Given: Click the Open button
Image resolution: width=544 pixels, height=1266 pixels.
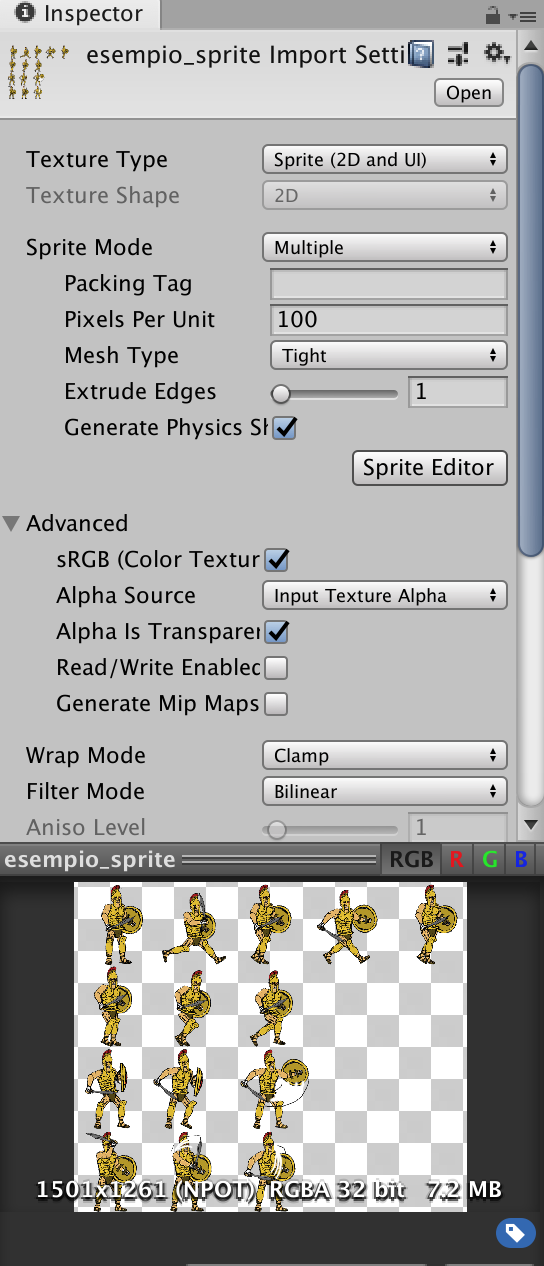Looking at the screenshot, I should coord(469,93).
